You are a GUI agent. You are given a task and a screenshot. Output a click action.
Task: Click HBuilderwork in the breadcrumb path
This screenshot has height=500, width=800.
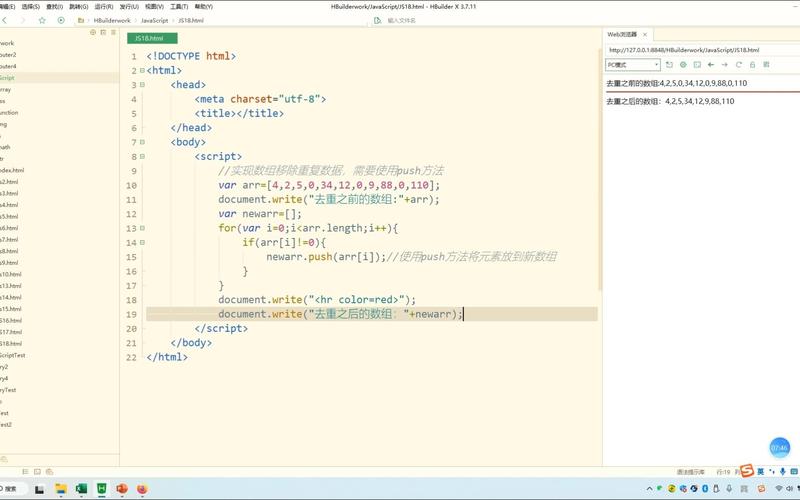112,20
